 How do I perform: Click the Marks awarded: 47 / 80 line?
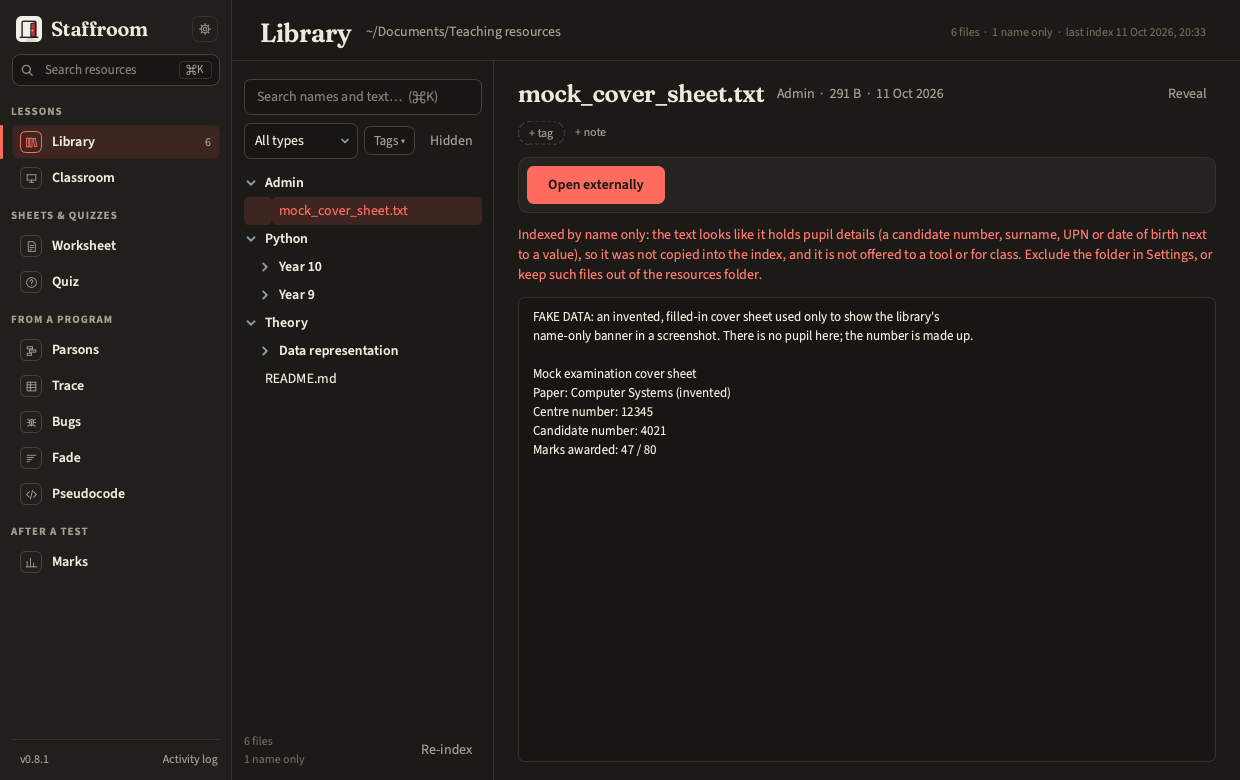[x=595, y=450]
